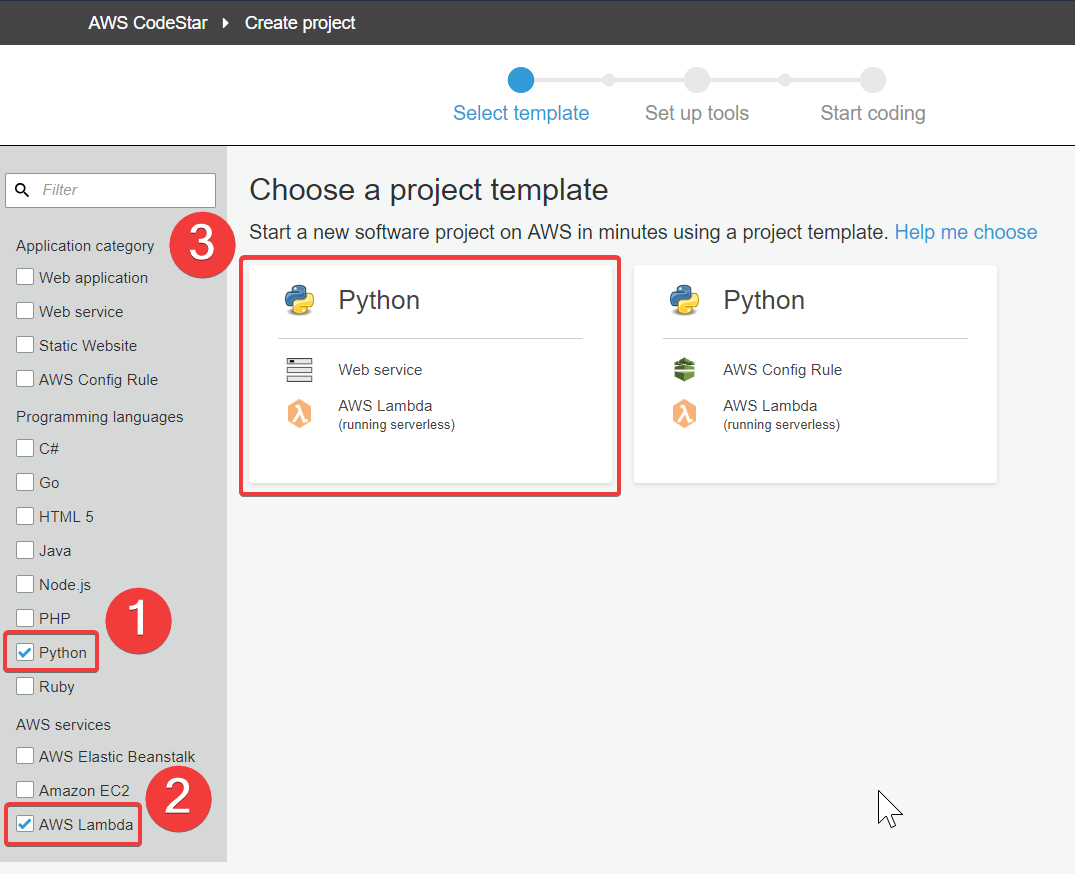Enable the Node.js filter checkbox
This screenshot has width=1075, height=874.
[25, 584]
